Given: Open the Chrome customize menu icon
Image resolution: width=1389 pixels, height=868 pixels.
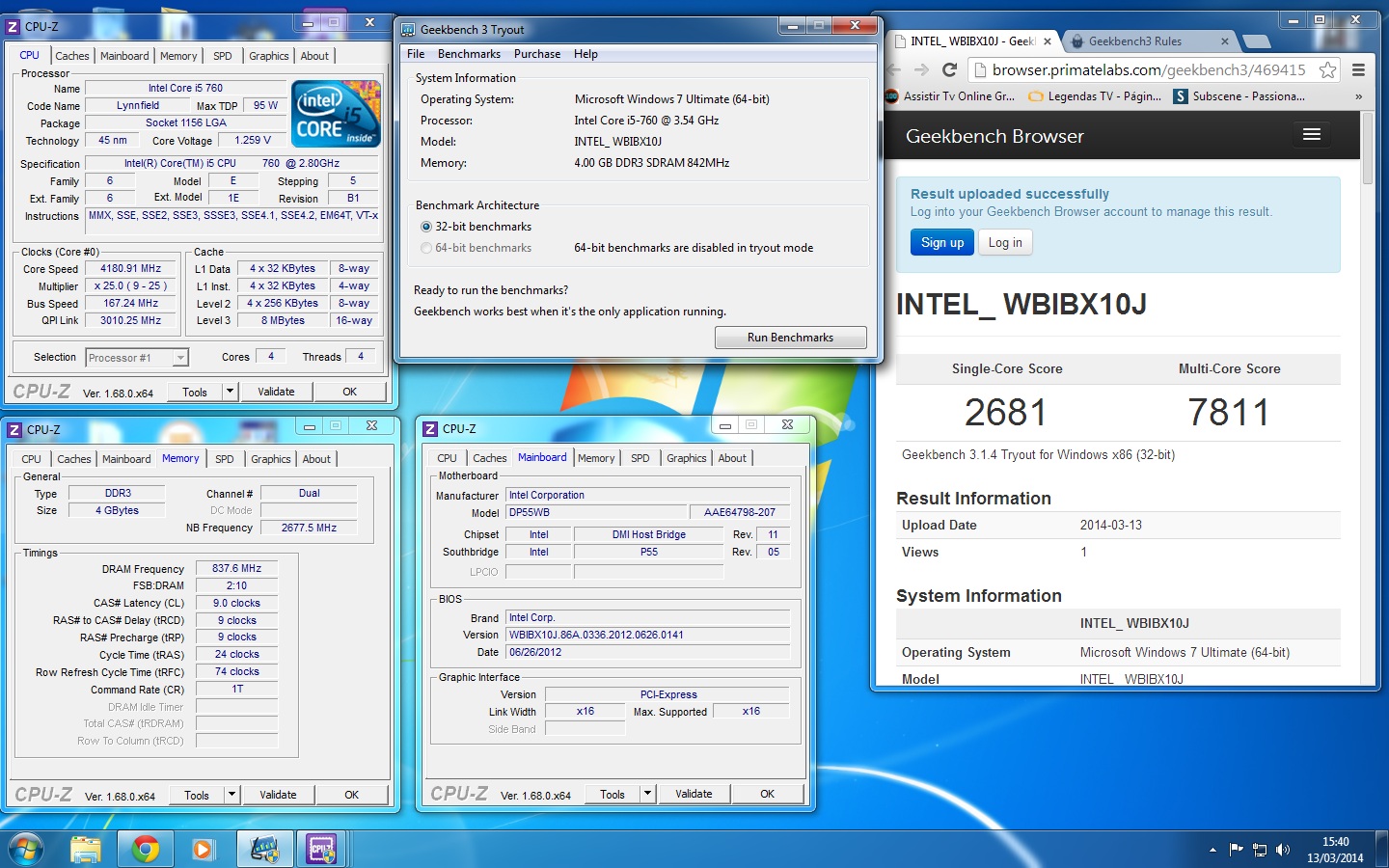Looking at the screenshot, I should tap(1358, 69).
